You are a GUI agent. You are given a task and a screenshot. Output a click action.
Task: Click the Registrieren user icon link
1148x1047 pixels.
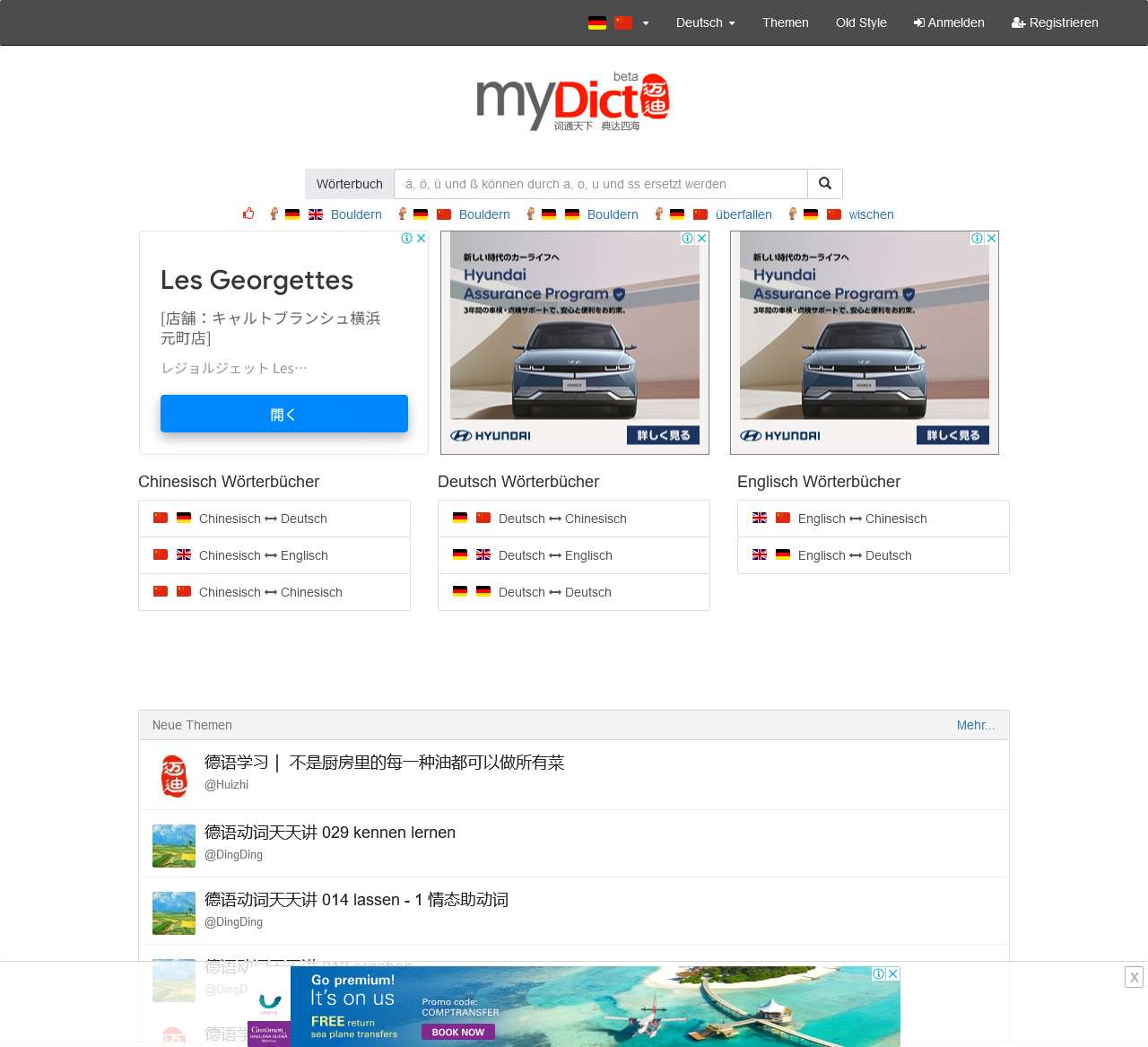click(x=1054, y=22)
